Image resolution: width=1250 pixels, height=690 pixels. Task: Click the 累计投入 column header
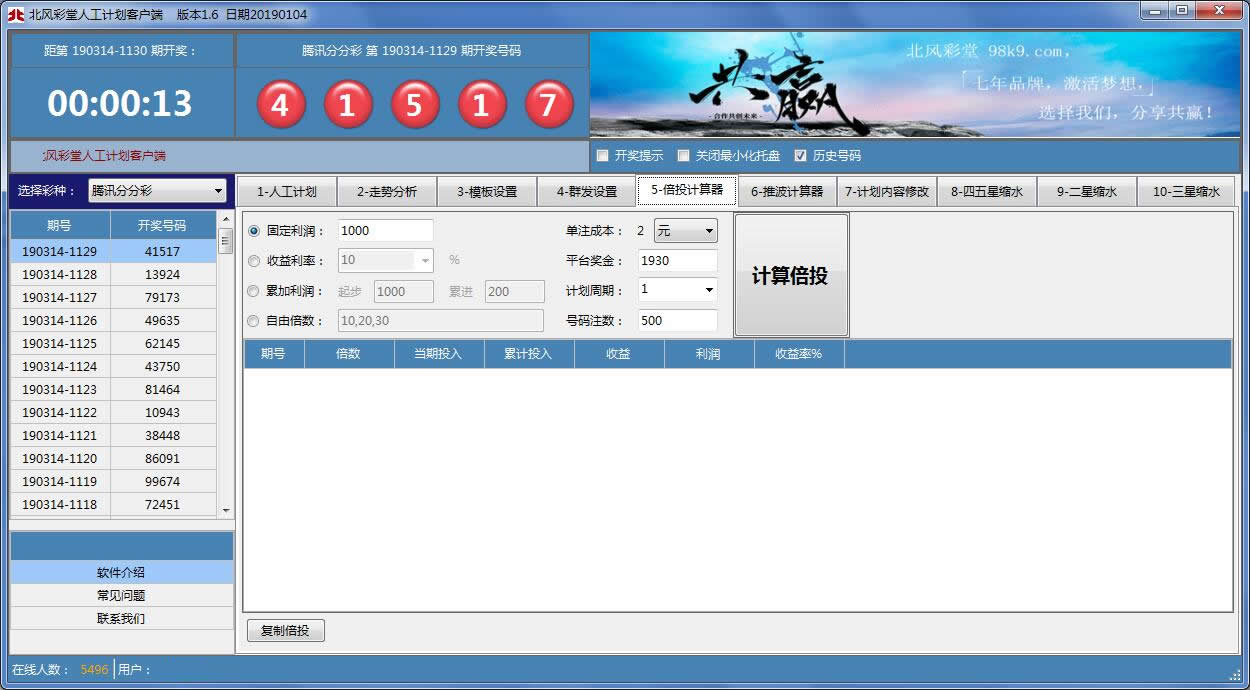pyautogui.click(x=529, y=354)
